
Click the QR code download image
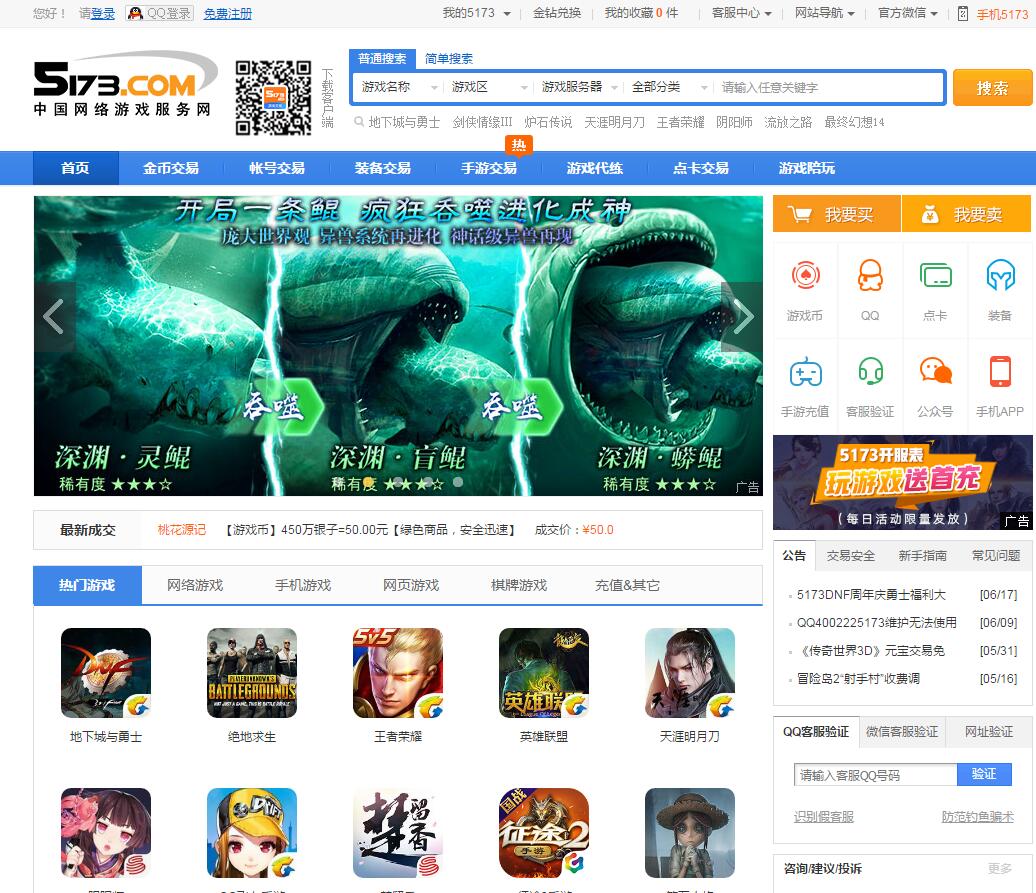(x=274, y=98)
